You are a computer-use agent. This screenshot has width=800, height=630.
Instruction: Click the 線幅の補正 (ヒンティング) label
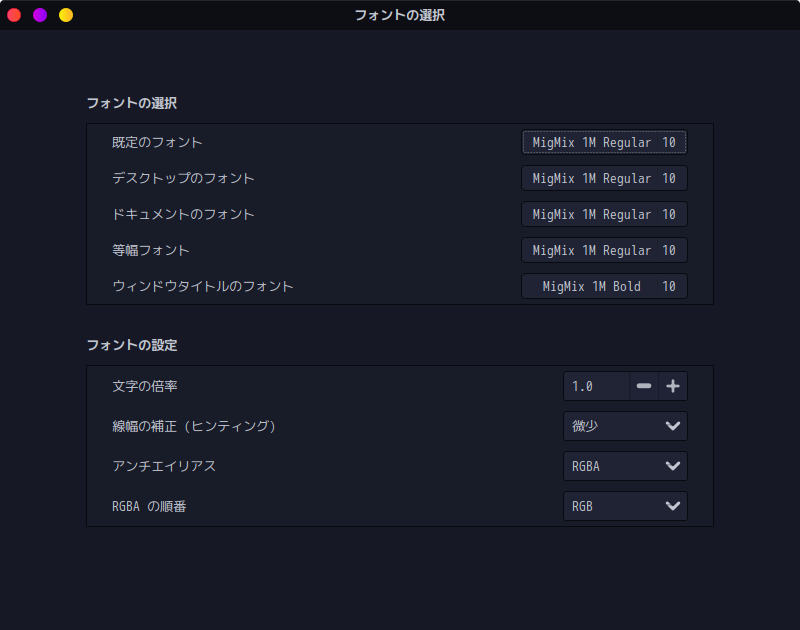[x=194, y=426]
